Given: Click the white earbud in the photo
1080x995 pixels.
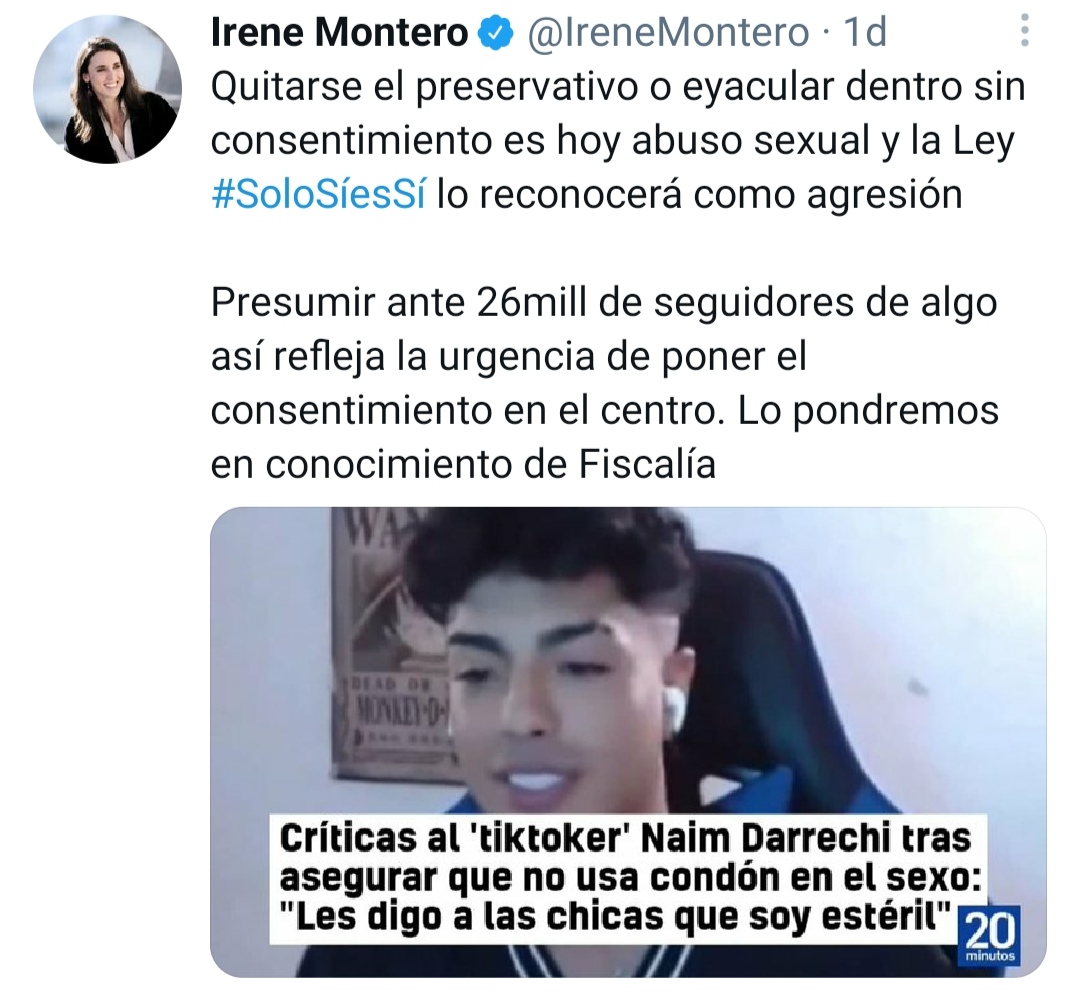Looking at the screenshot, I should [x=672, y=709].
